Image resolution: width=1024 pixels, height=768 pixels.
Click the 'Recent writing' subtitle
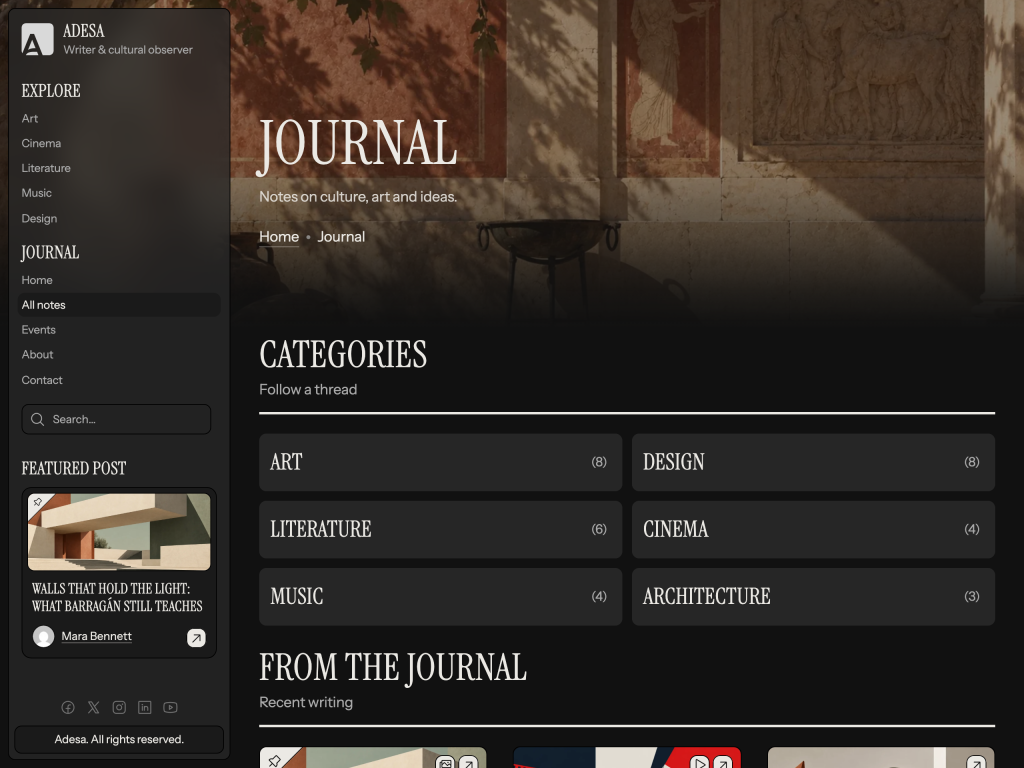306,702
